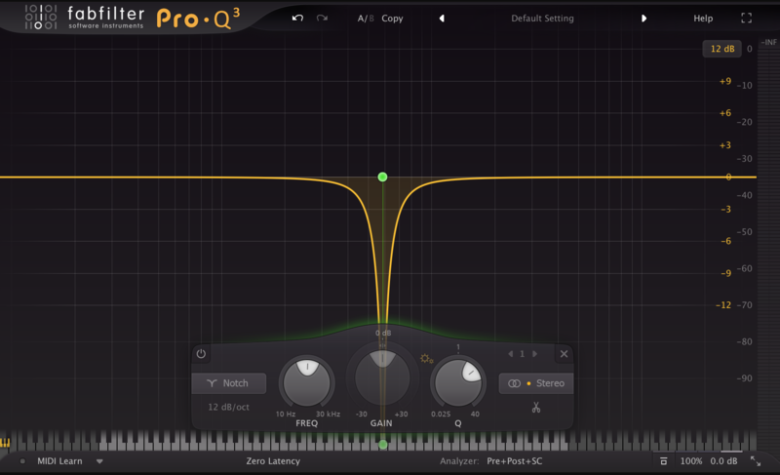Click the MIDI Learn indicator dot
Image resolution: width=780 pixels, height=475 pixels.
pos(22,461)
